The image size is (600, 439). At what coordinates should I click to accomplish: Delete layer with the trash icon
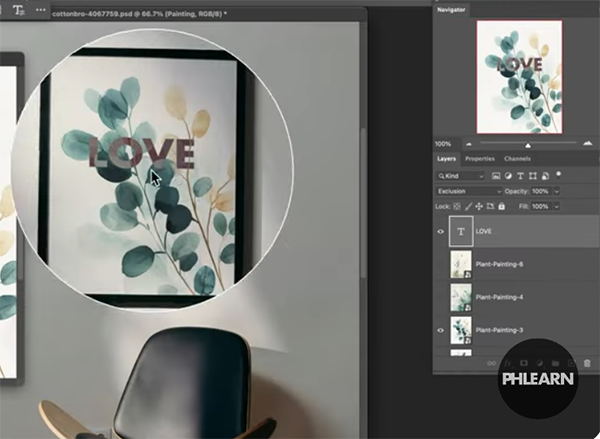tap(587, 363)
